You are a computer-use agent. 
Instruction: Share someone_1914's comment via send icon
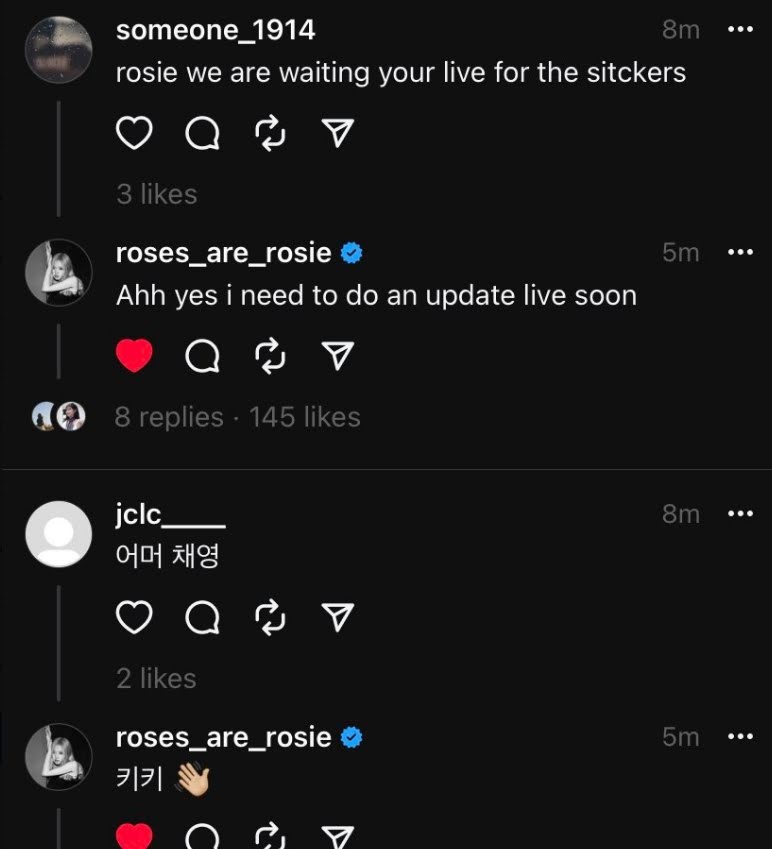click(338, 133)
